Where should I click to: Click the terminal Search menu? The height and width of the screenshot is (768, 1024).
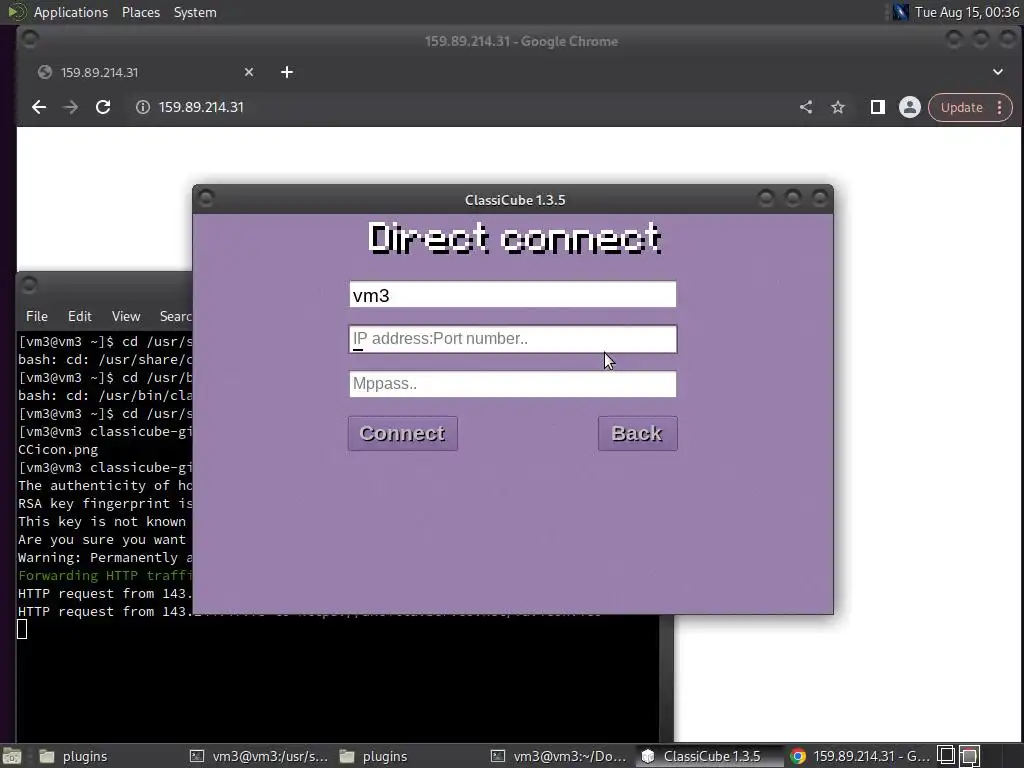click(175, 316)
